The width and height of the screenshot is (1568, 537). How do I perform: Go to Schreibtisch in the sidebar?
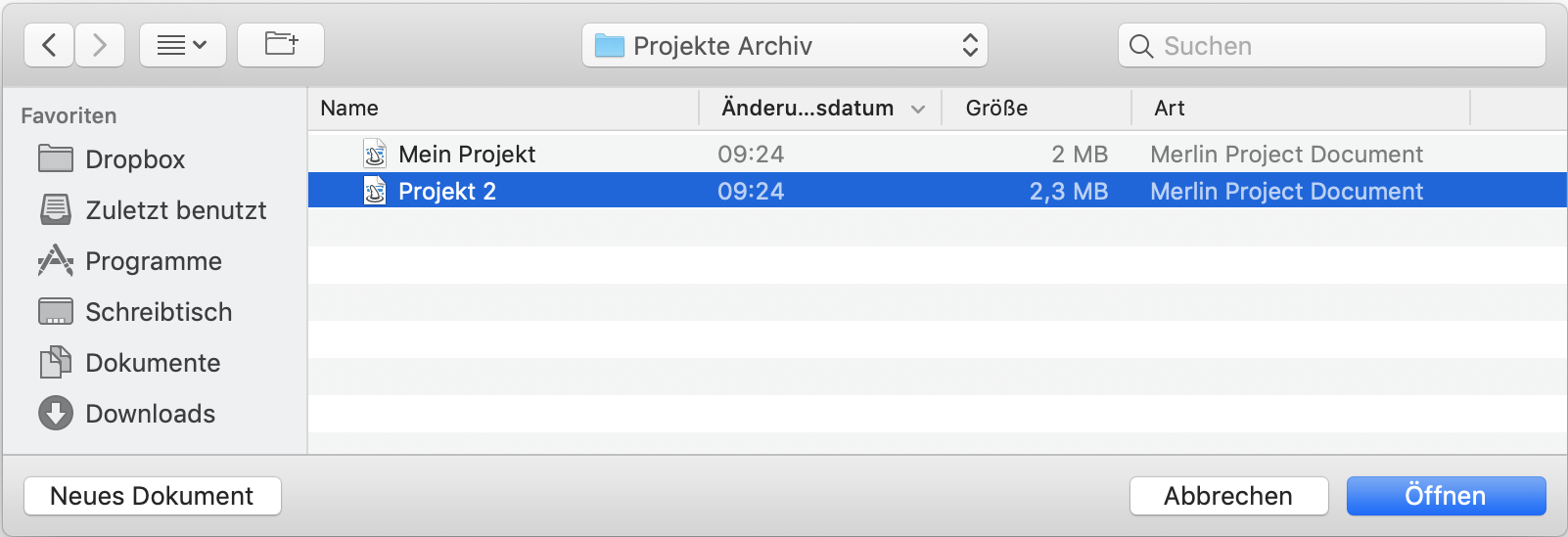159,312
